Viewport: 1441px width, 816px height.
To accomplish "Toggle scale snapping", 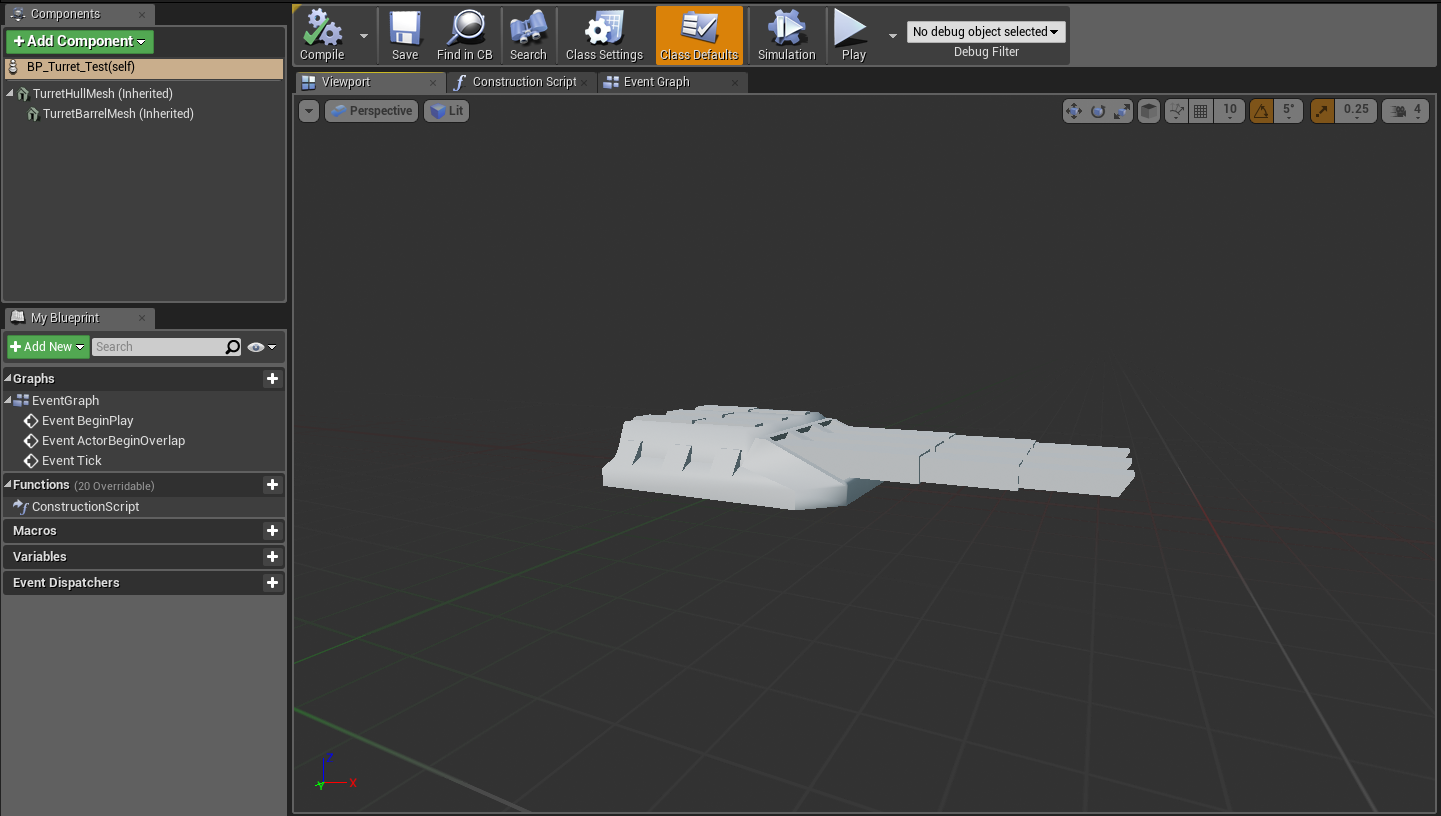I will coord(1322,111).
